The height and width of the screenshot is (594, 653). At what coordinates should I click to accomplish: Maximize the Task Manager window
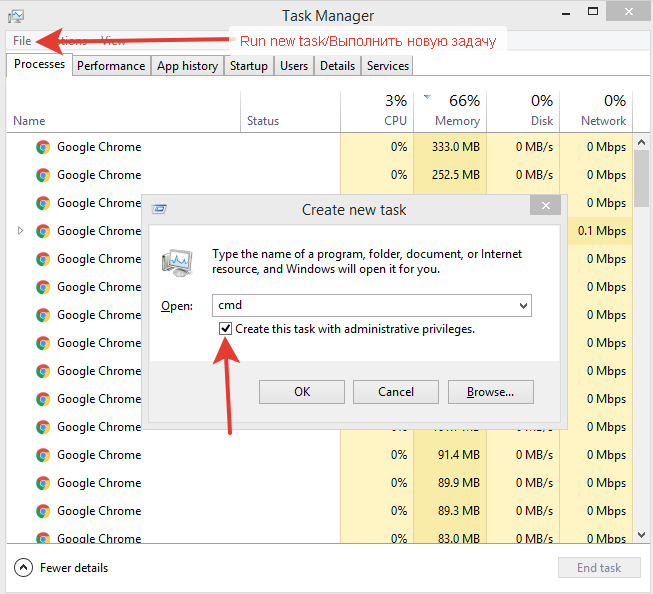[593, 12]
